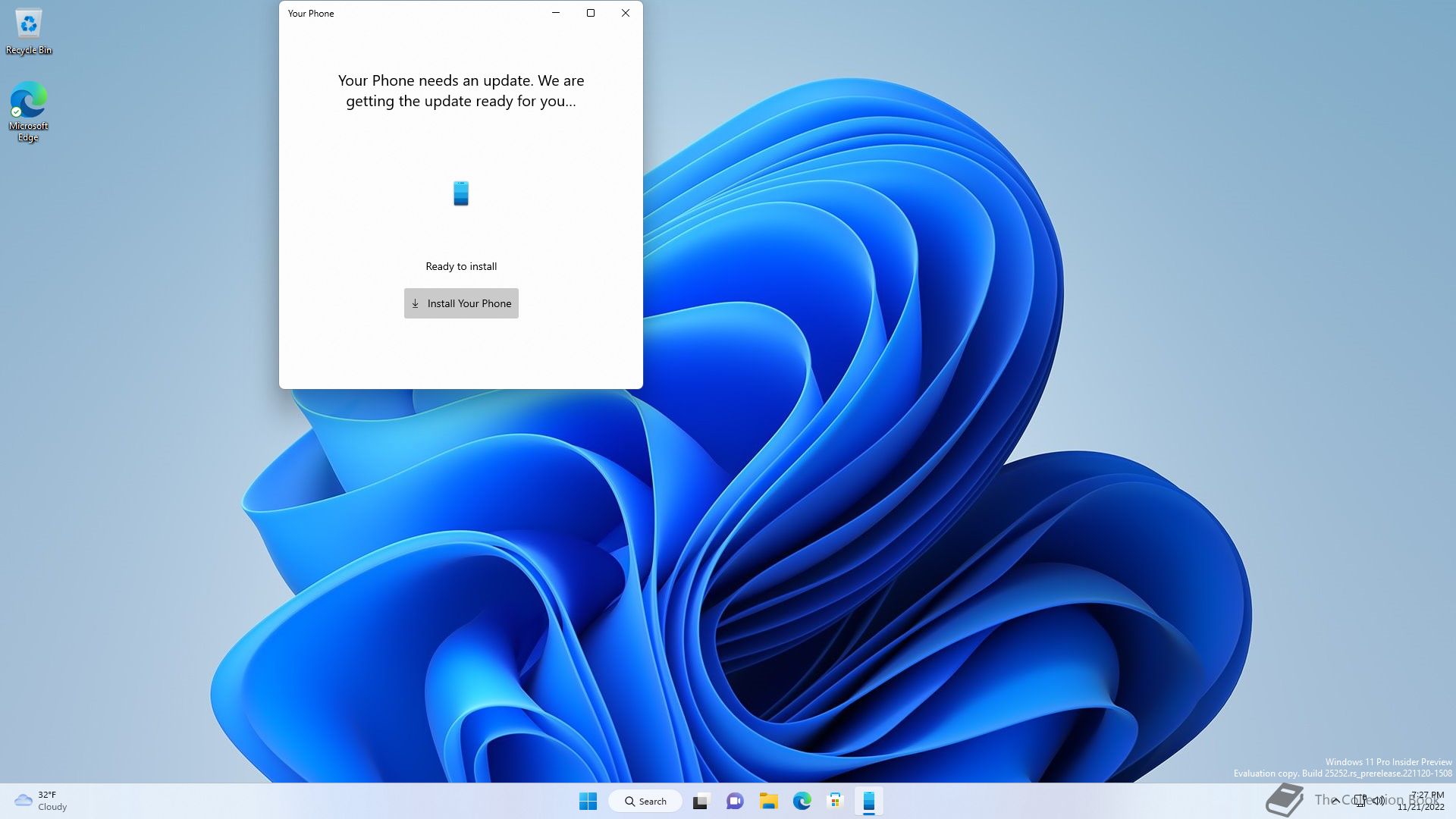Open the Windows Start menu

pyautogui.click(x=588, y=801)
